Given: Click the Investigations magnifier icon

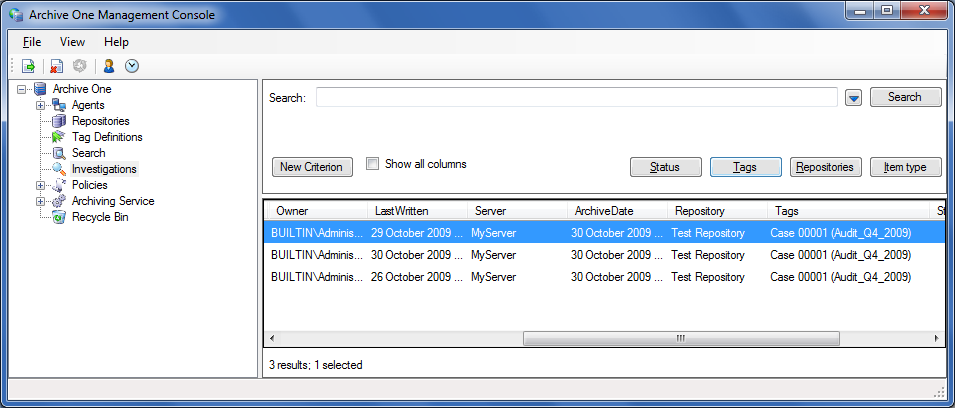Looking at the screenshot, I should click(x=59, y=169).
